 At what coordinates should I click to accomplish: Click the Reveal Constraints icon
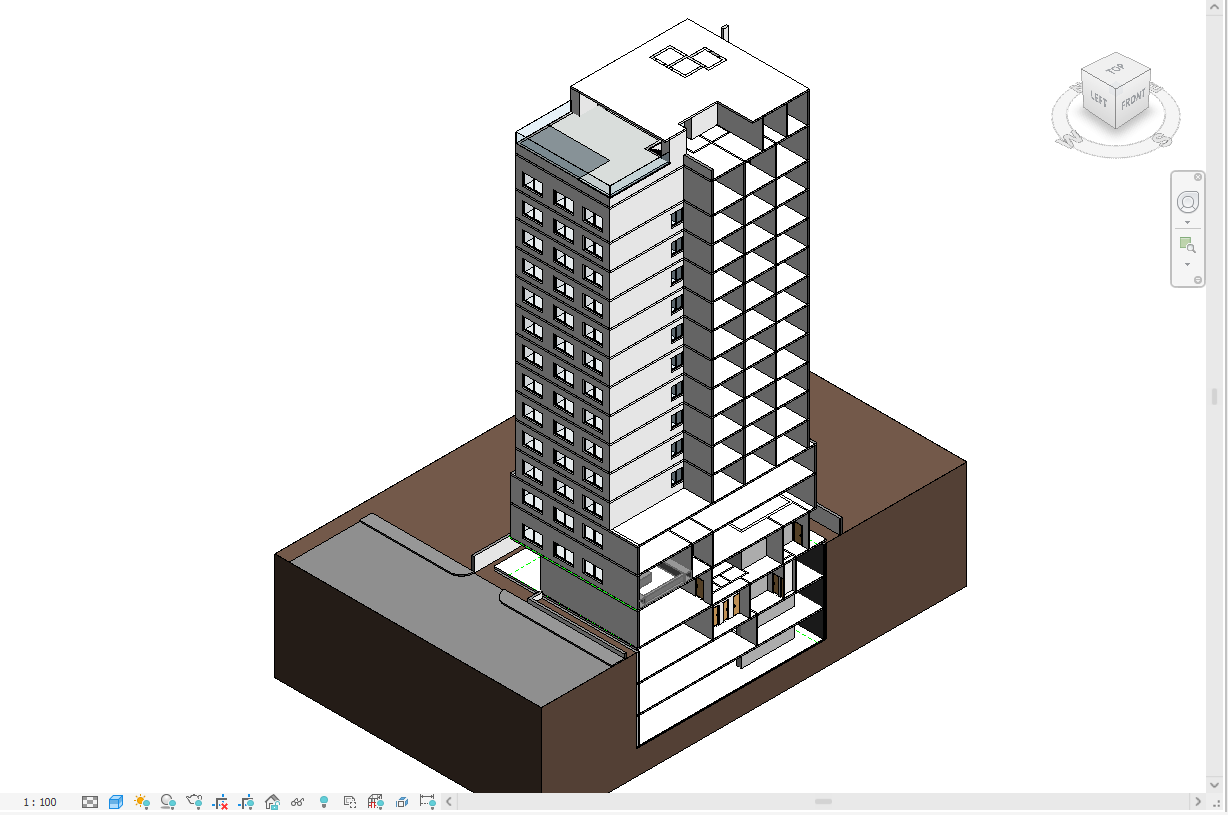pyautogui.click(x=428, y=802)
